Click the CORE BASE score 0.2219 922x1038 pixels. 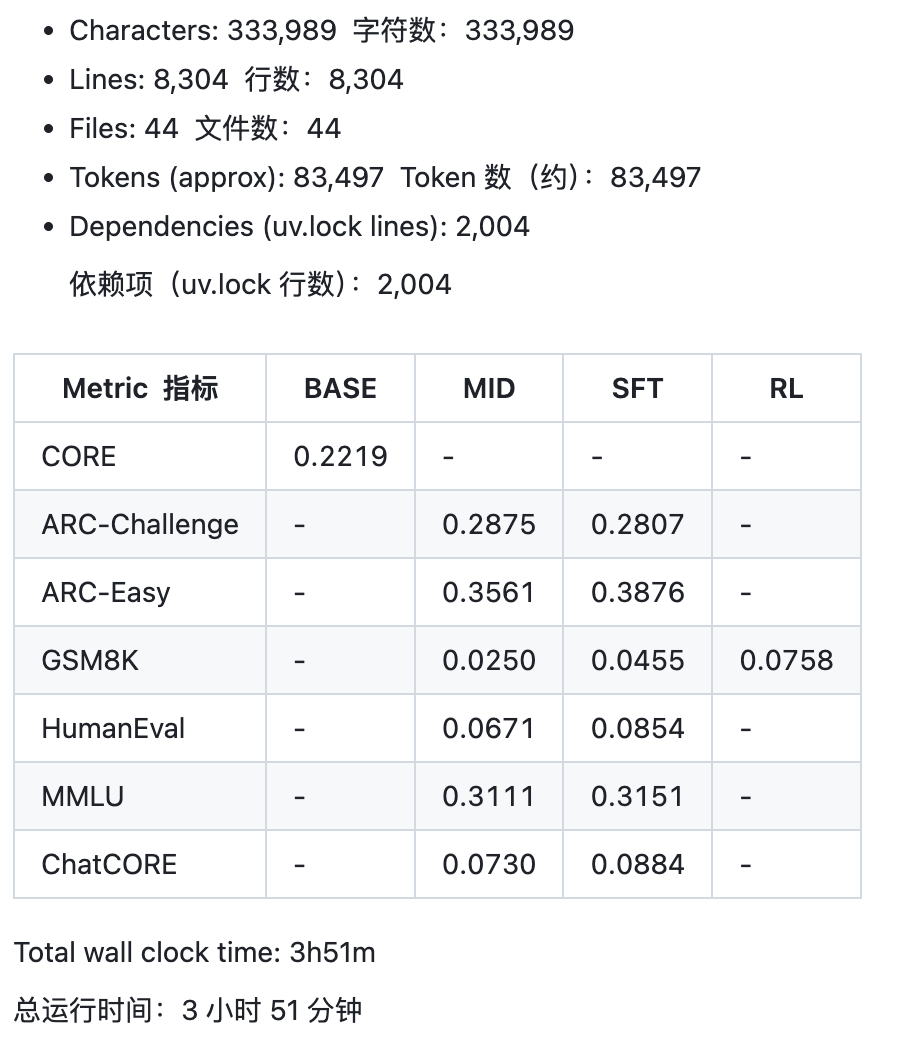click(x=340, y=457)
